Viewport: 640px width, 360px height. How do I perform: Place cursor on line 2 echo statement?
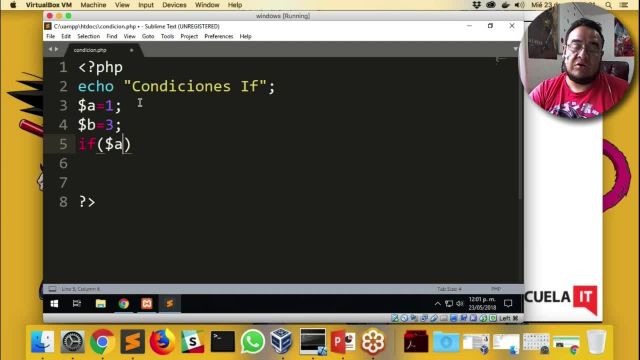tap(176, 87)
